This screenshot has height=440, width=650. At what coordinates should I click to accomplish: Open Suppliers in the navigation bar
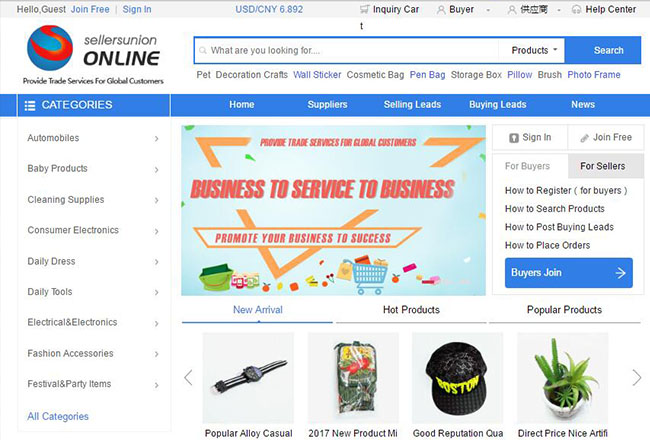pos(327,105)
